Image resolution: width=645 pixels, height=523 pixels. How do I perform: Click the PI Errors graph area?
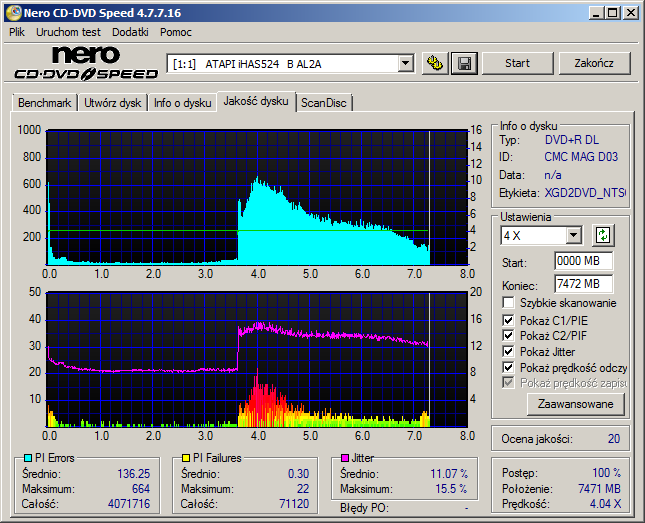[257, 198]
